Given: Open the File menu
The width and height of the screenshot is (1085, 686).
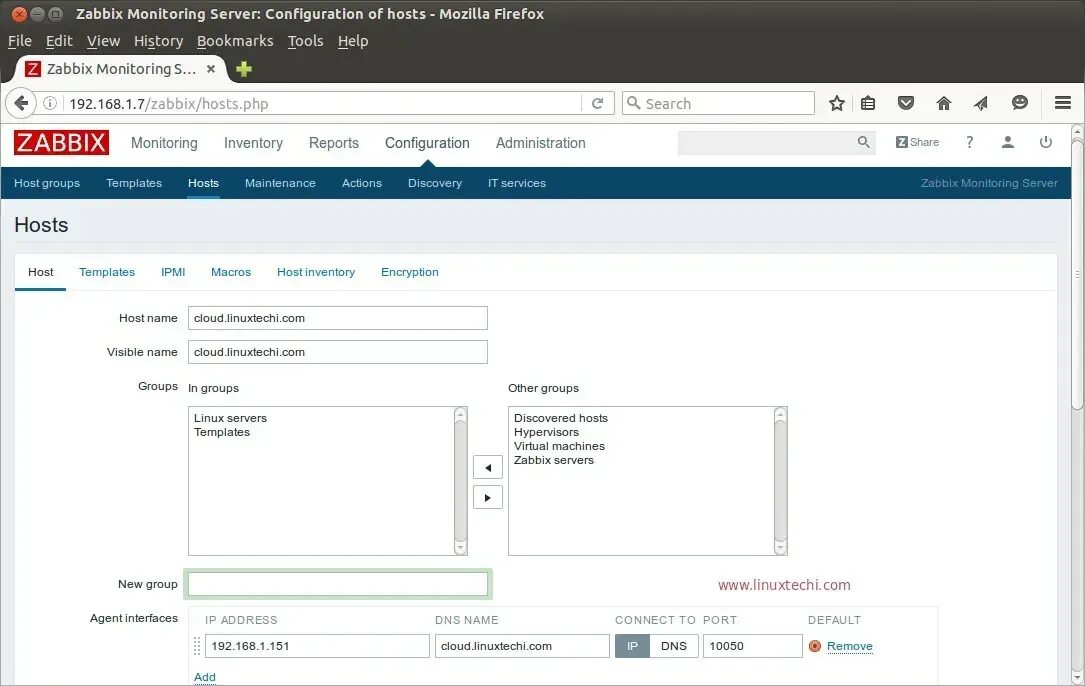Looking at the screenshot, I should [x=19, y=41].
